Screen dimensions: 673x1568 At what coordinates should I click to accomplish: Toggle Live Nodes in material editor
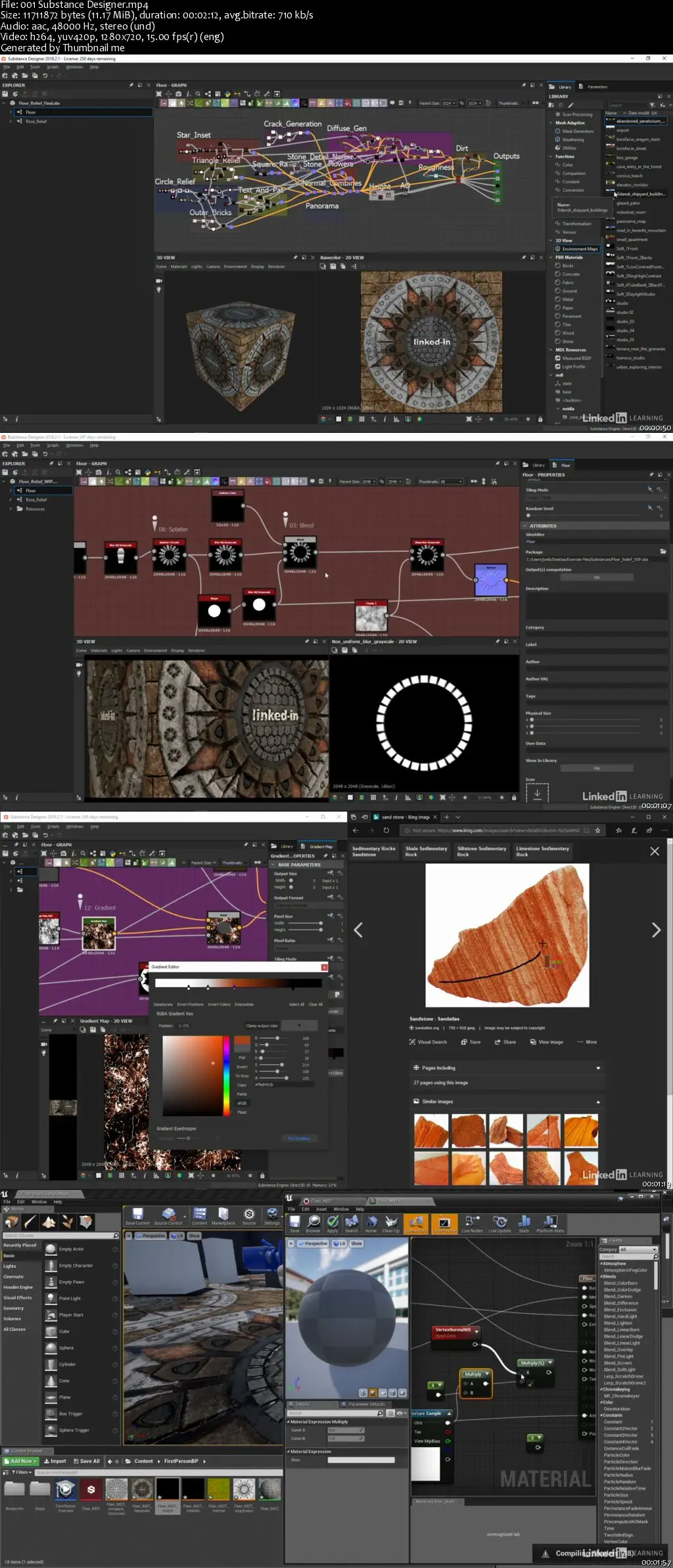pos(472,1224)
